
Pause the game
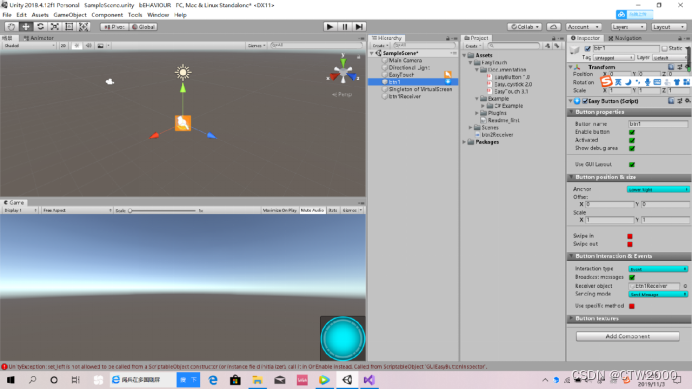345,27
